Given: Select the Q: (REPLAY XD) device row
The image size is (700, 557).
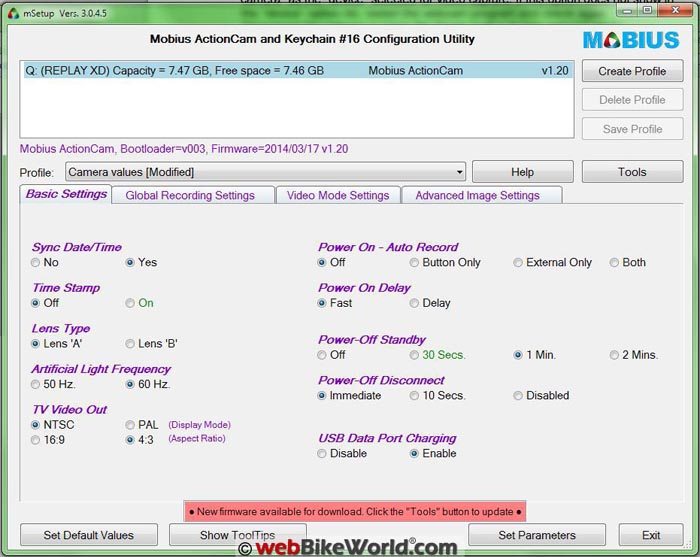Looking at the screenshot, I should pyautogui.click(x=297, y=71).
